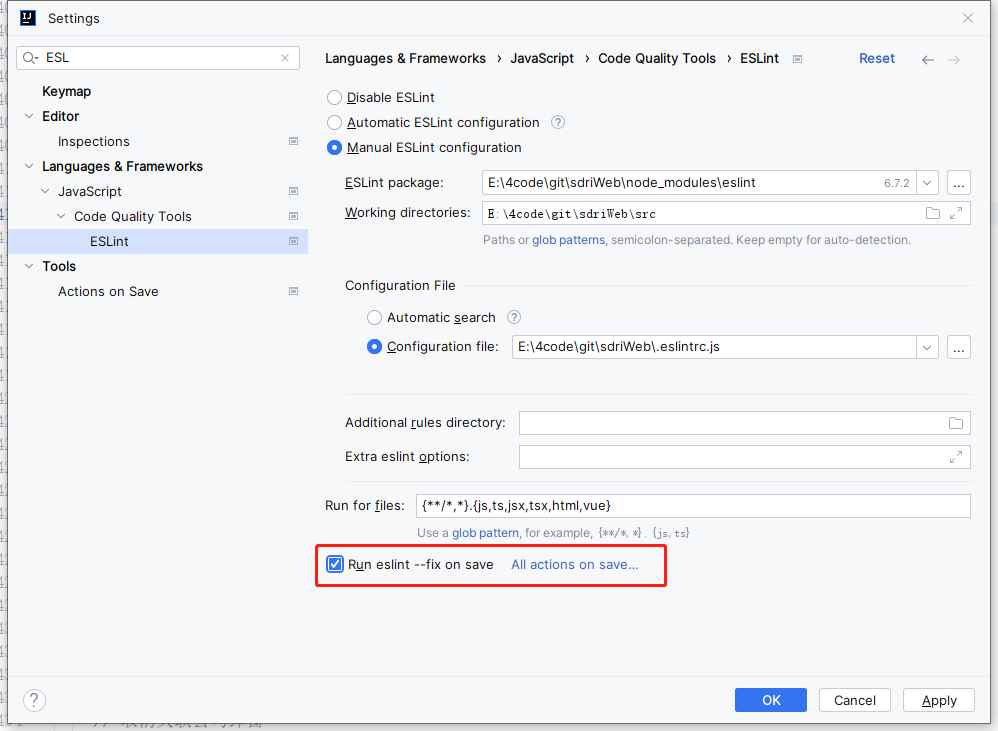Navigate back with the left arrow
The width and height of the screenshot is (998, 731).
pos(928,60)
